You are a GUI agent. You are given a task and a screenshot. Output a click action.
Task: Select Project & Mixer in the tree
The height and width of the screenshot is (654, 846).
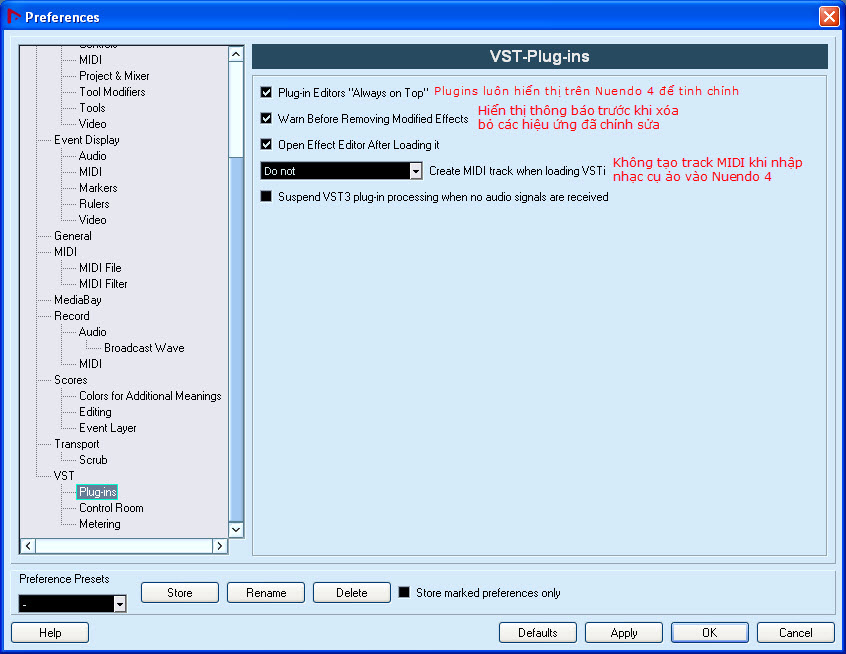click(114, 76)
